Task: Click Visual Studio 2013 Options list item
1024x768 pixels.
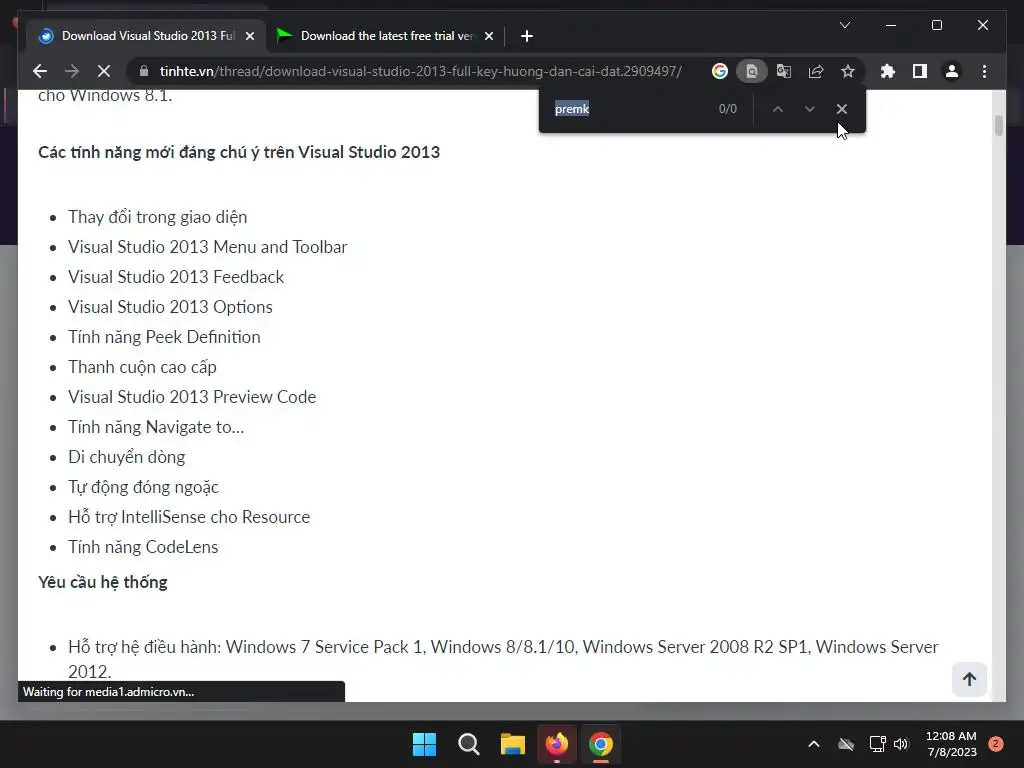Action: click(x=170, y=307)
